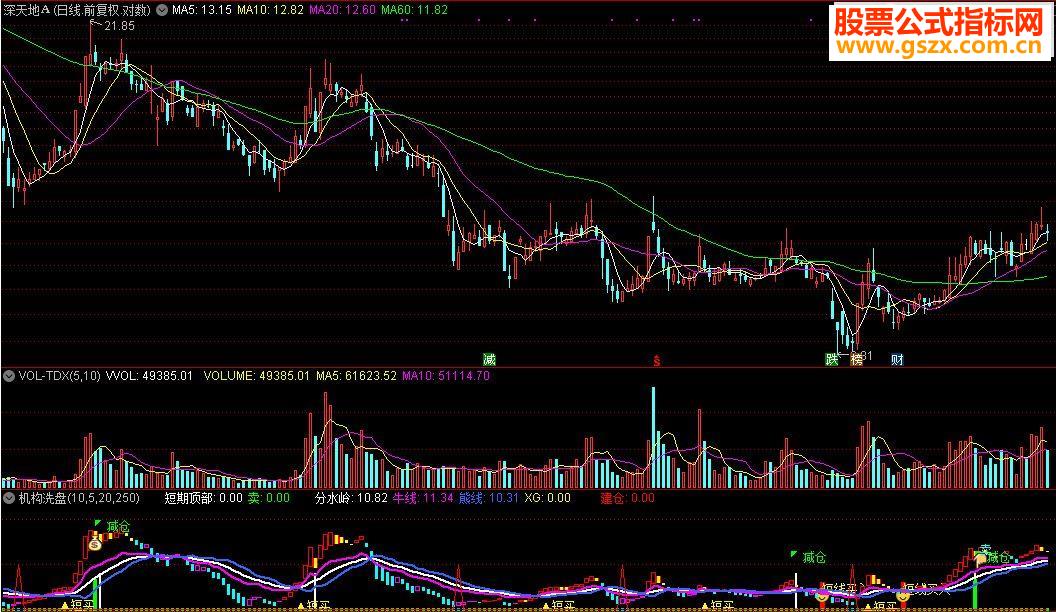Image resolution: width=1056 pixels, height=612 pixels.
Task: Click the red 建仓: 0.00 readout
Action: coord(627,498)
